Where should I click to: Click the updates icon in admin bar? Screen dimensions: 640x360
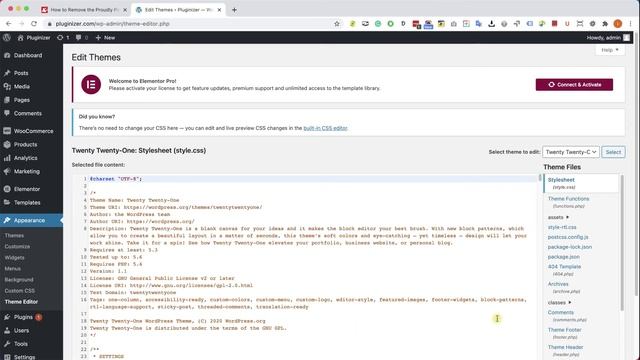point(60,38)
